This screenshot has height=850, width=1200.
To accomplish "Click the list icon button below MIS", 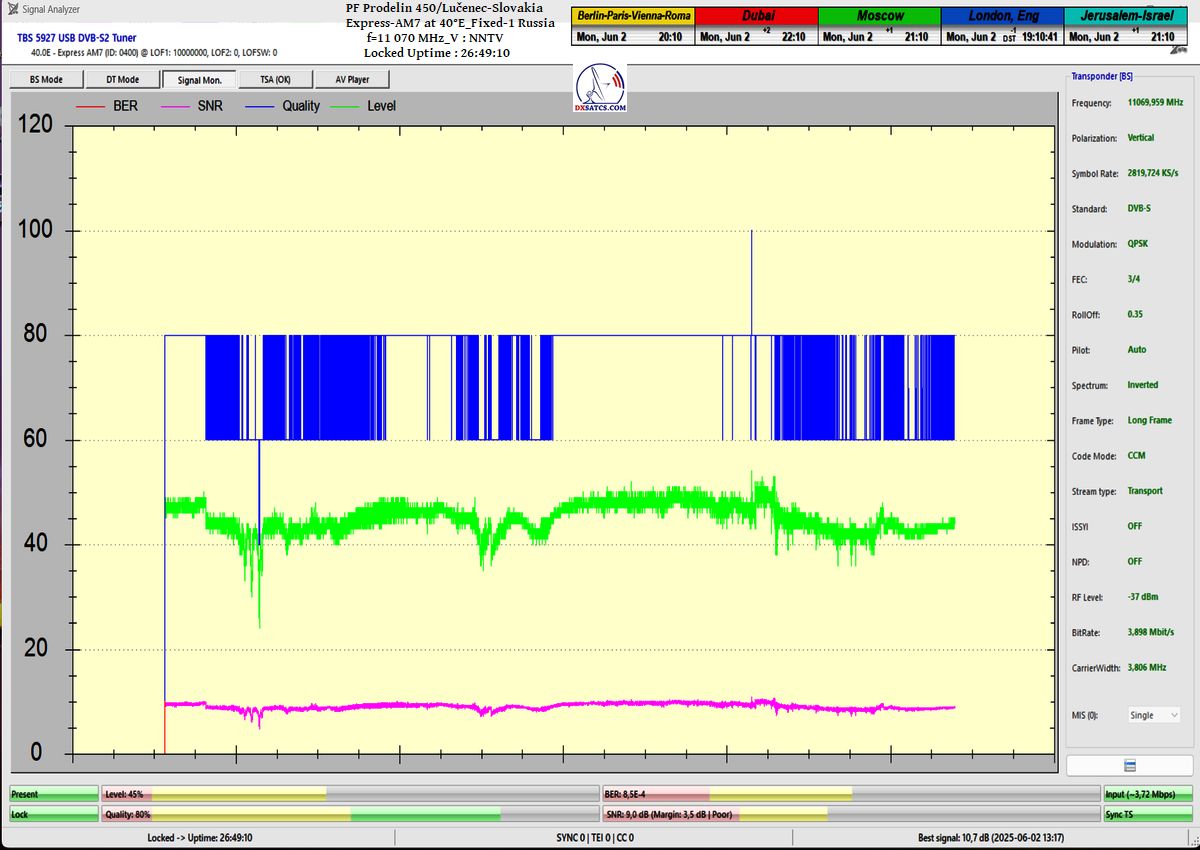I will (x=1129, y=766).
